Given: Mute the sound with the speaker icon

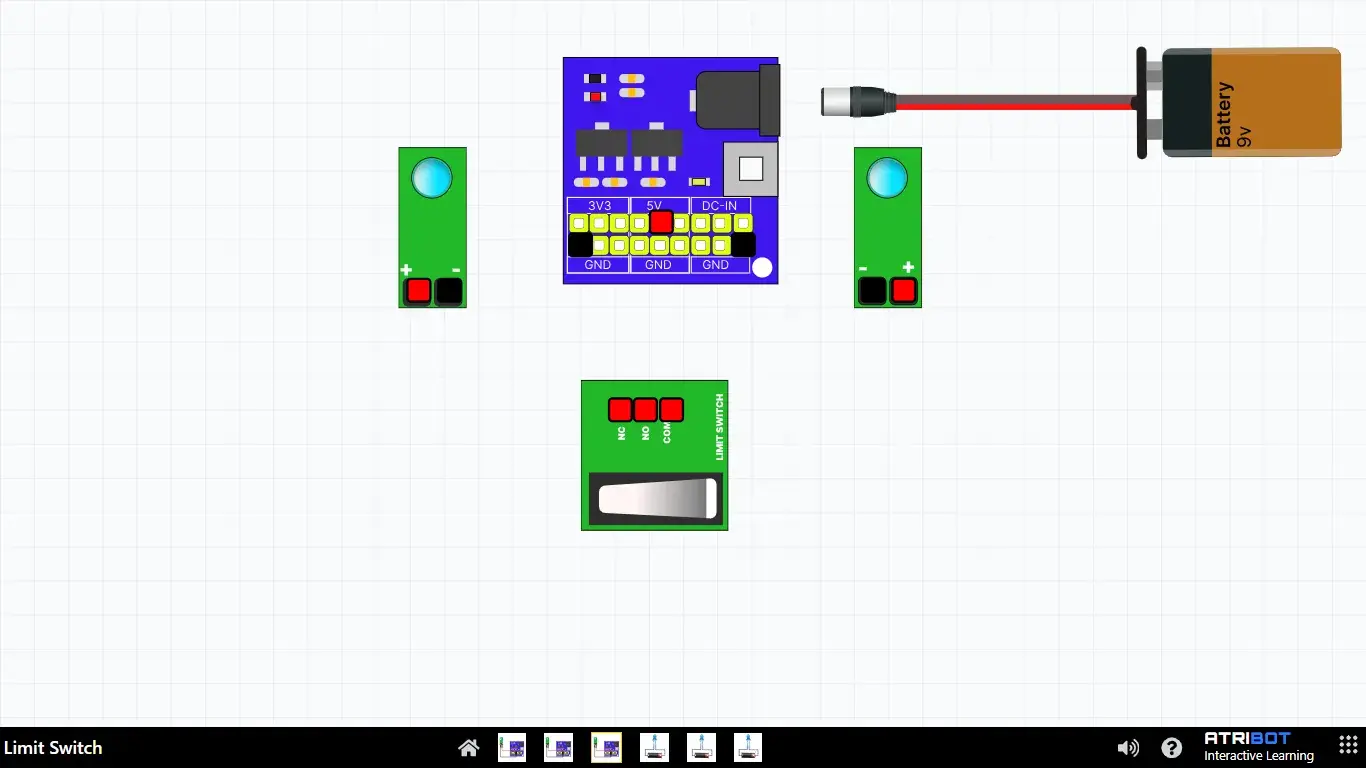Looking at the screenshot, I should pyautogui.click(x=1128, y=748).
